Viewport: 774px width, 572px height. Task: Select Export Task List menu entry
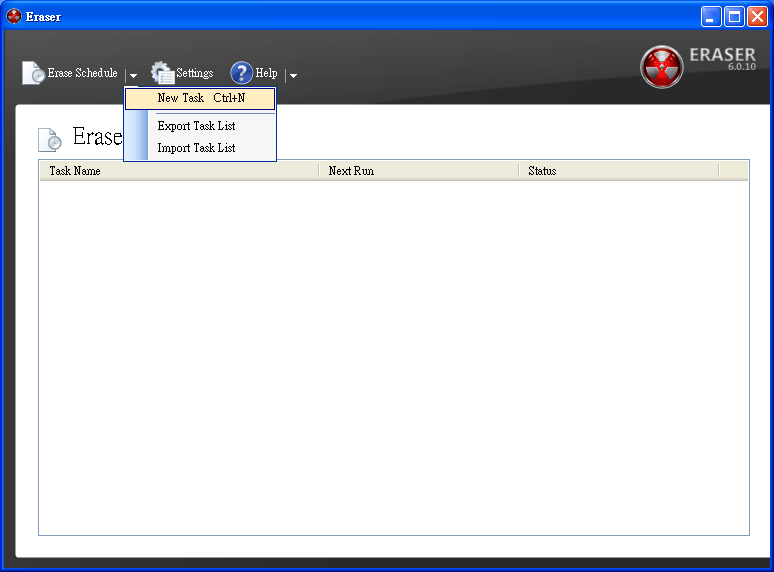pyautogui.click(x=196, y=126)
